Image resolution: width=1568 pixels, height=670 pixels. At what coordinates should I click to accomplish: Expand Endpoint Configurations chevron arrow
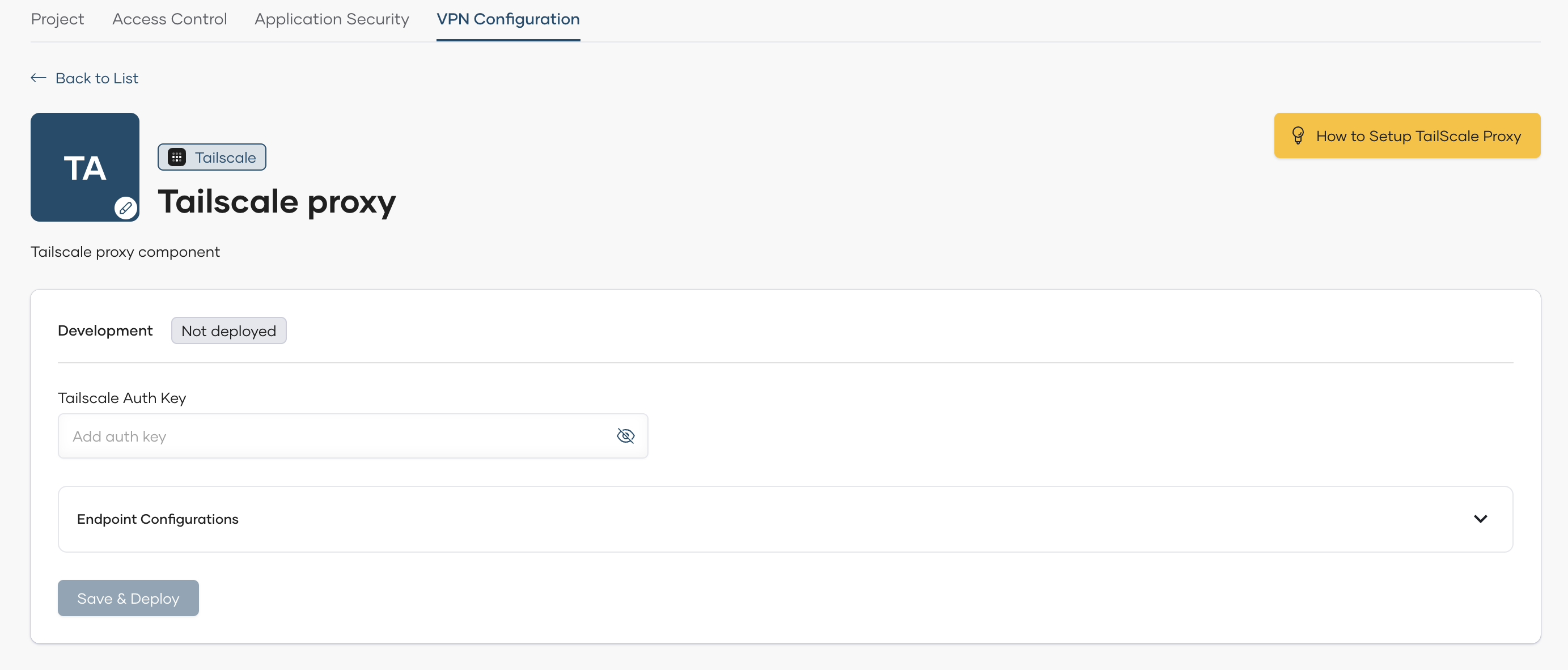(x=1480, y=519)
